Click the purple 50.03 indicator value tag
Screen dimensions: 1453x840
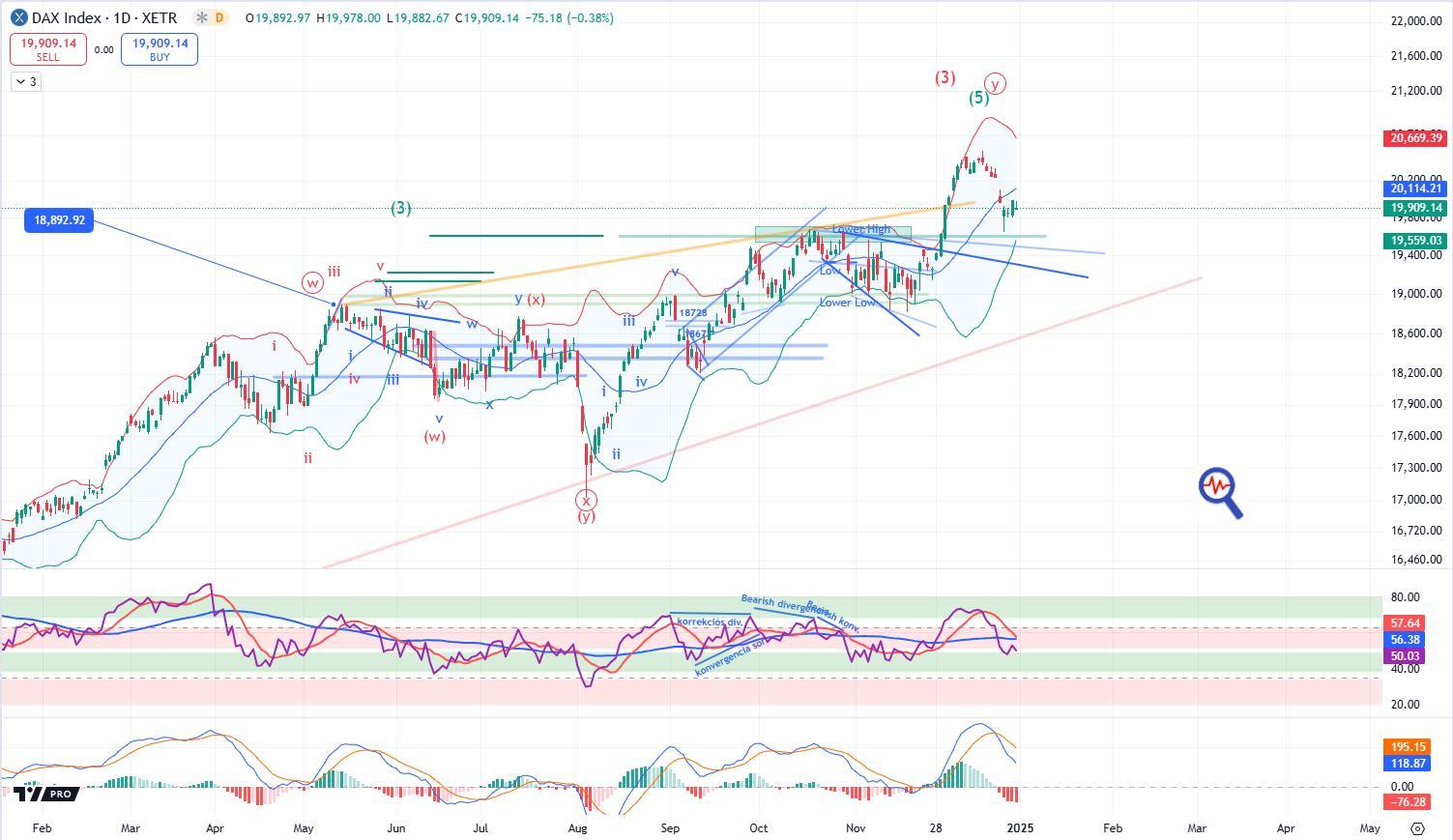[1405, 656]
